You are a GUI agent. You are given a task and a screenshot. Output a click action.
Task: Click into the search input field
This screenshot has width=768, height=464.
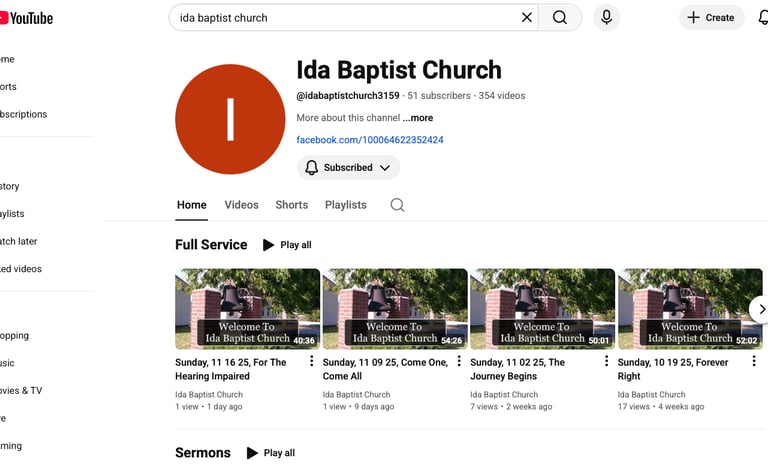pyautogui.click(x=340, y=17)
